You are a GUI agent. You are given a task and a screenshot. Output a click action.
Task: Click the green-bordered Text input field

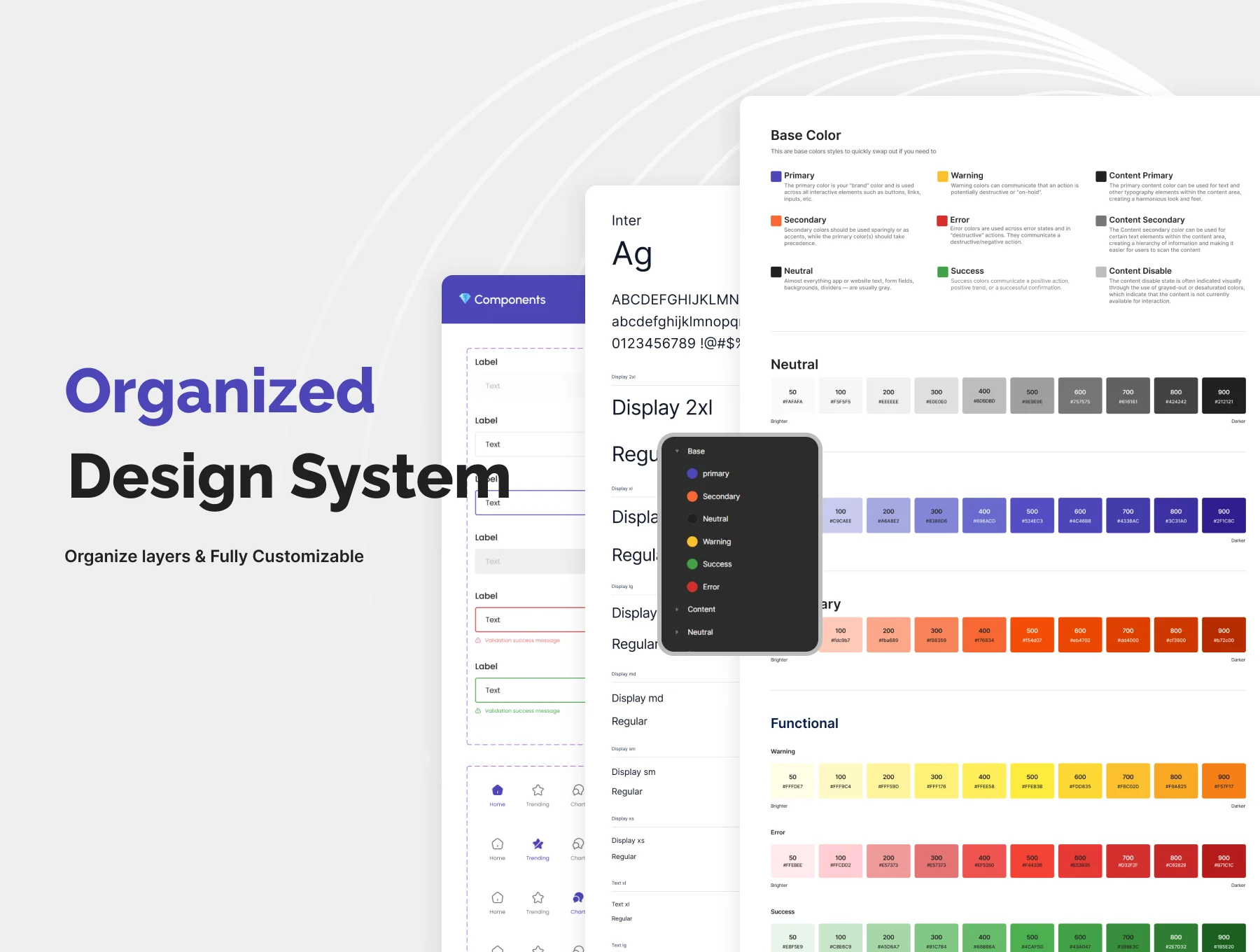(530, 690)
